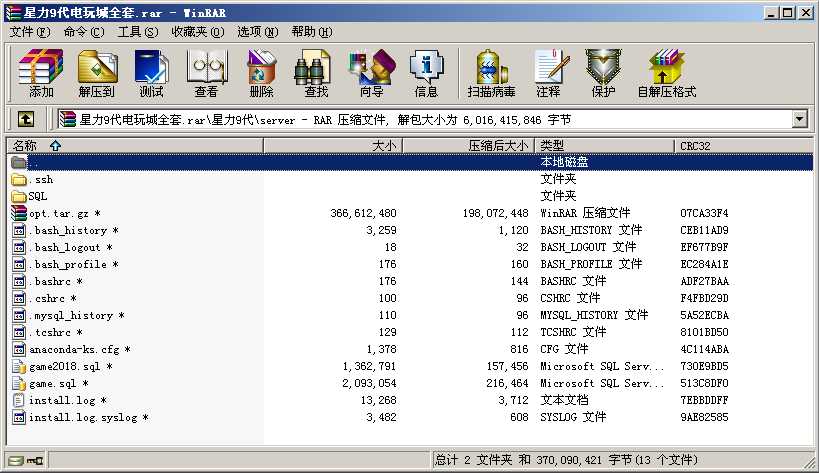819x473 pixels.
Task: Click CRC32 value 9AE82585
Action: (x=704, y=418)
